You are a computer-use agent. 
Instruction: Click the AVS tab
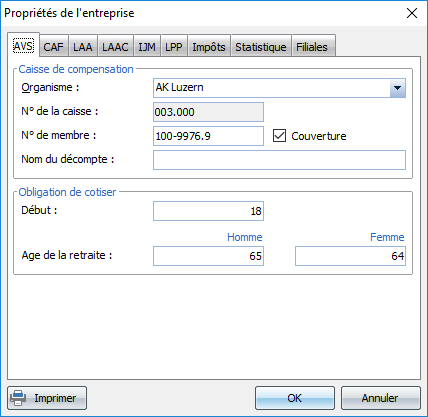coord(23,45)
